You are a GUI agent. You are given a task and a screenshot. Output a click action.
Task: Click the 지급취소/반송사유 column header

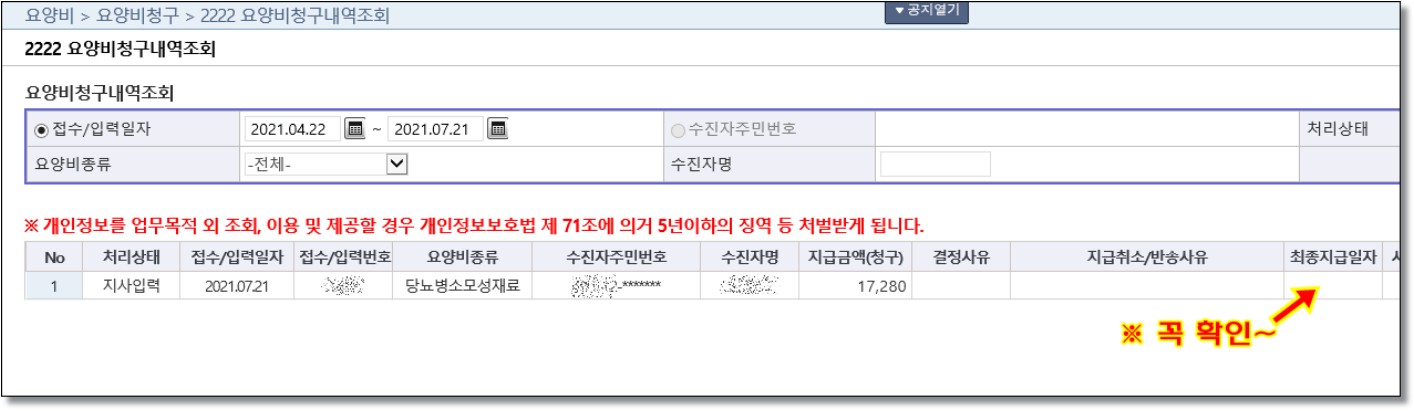1146,257
